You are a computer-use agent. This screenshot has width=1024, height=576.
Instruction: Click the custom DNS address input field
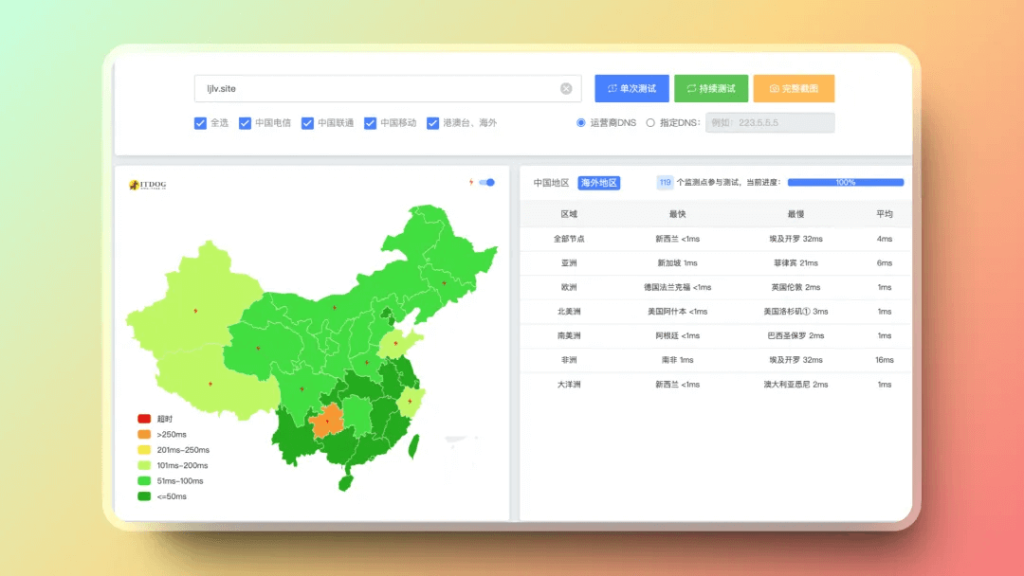769,123
